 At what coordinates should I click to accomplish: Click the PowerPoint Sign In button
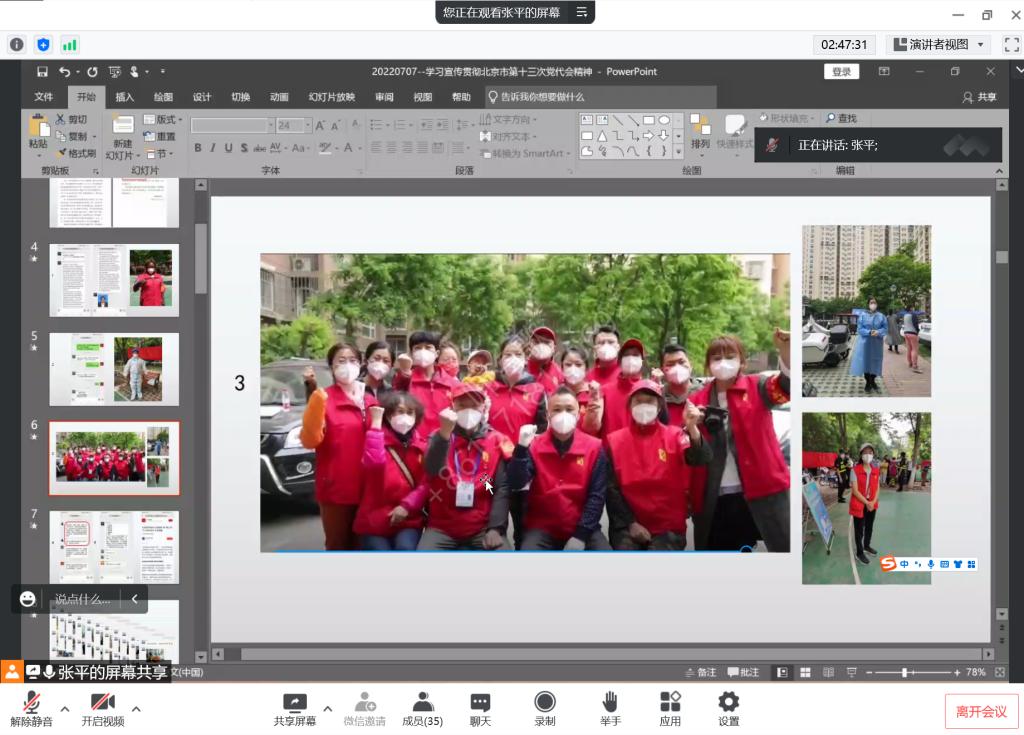(x=841, y=71)
